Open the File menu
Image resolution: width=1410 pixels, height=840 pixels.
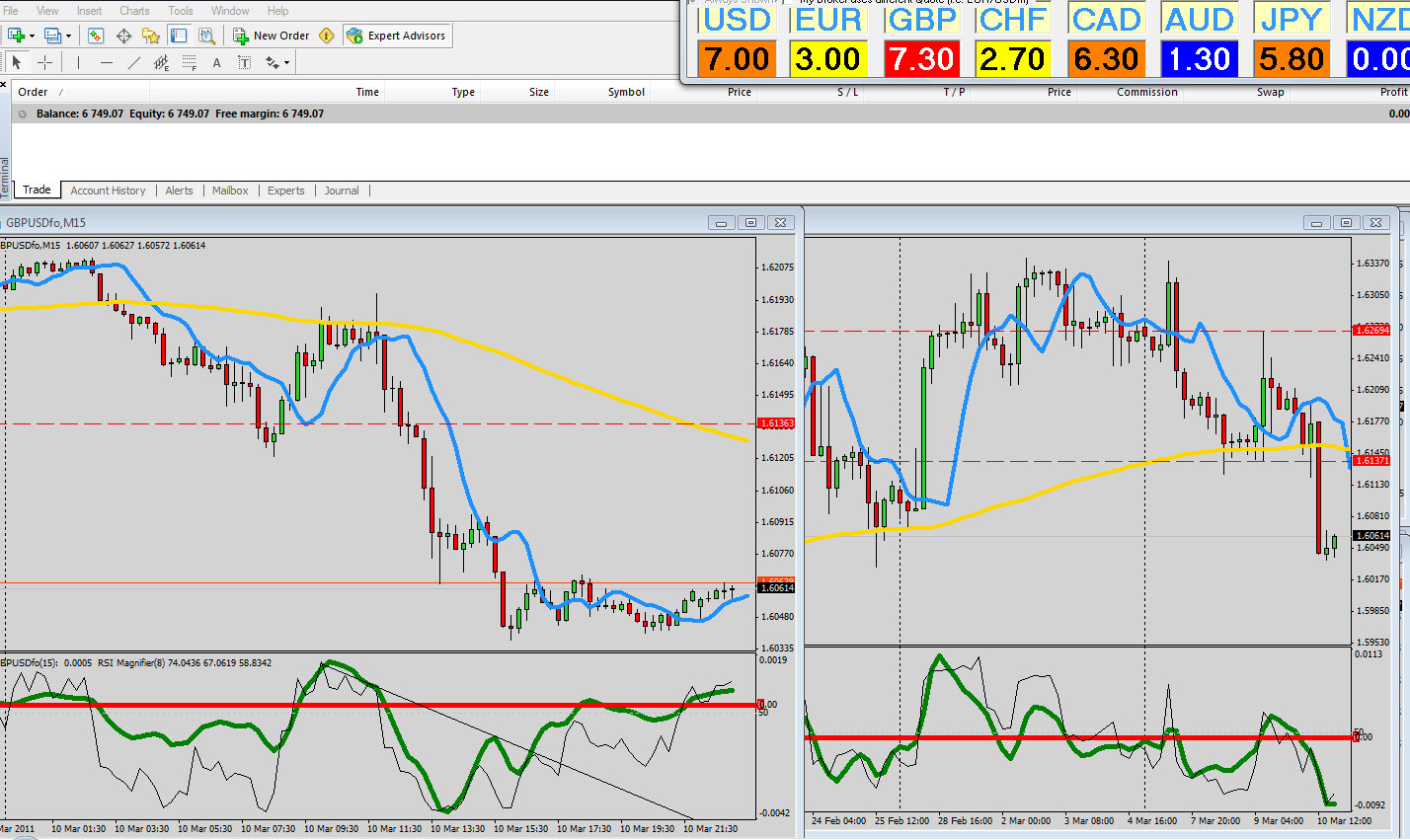tap(11, 11)
